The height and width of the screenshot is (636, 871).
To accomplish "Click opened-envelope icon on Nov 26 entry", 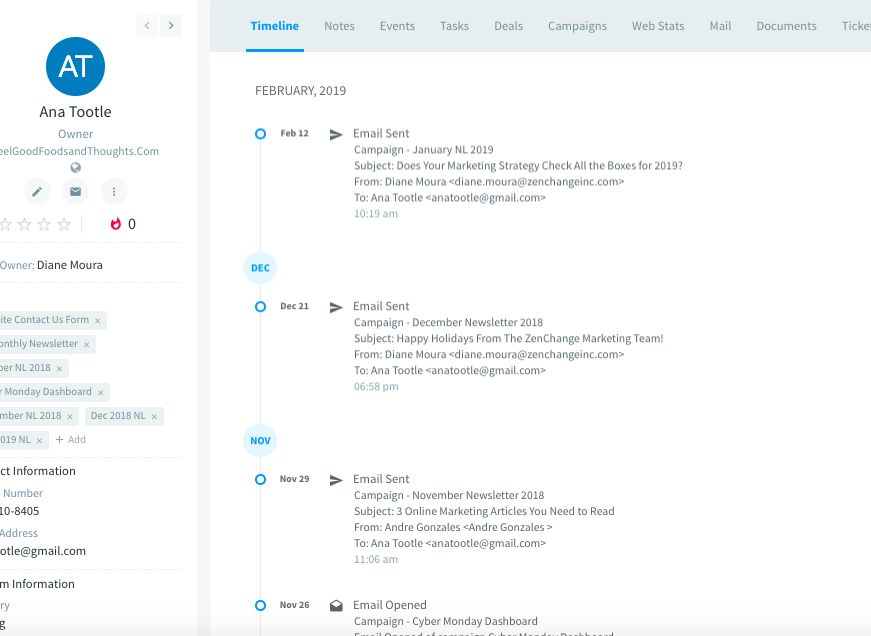I will click(336, 605).
